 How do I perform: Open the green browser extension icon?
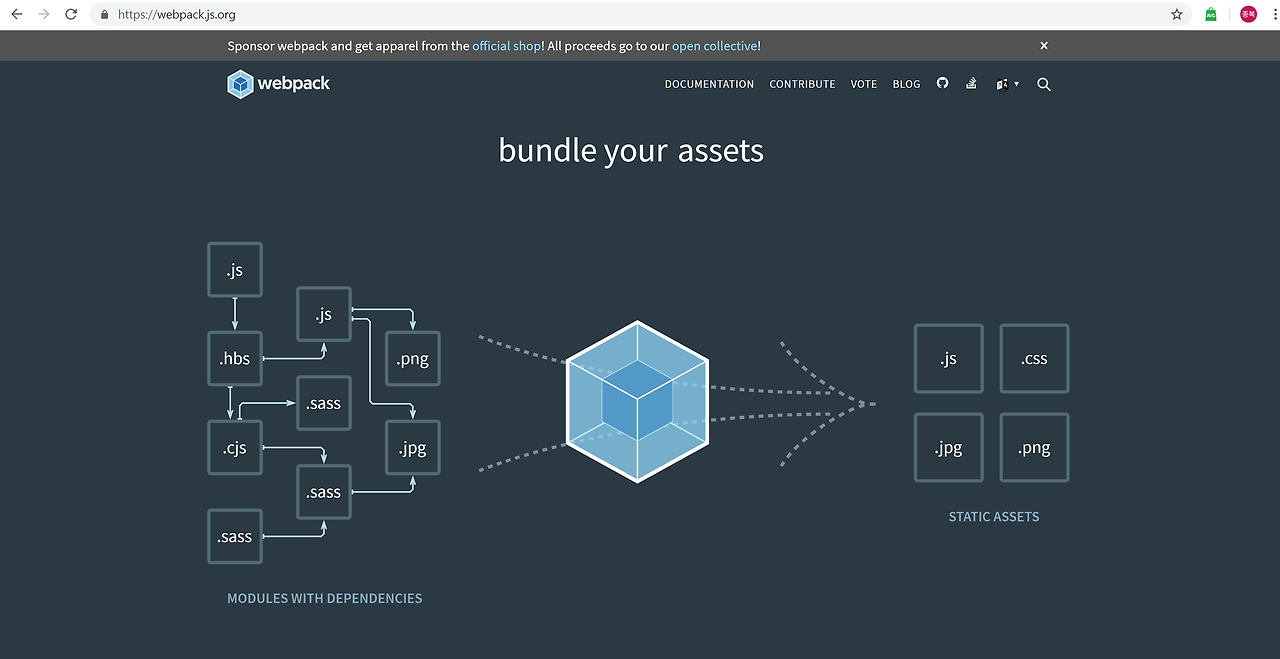pos(1211,14)
